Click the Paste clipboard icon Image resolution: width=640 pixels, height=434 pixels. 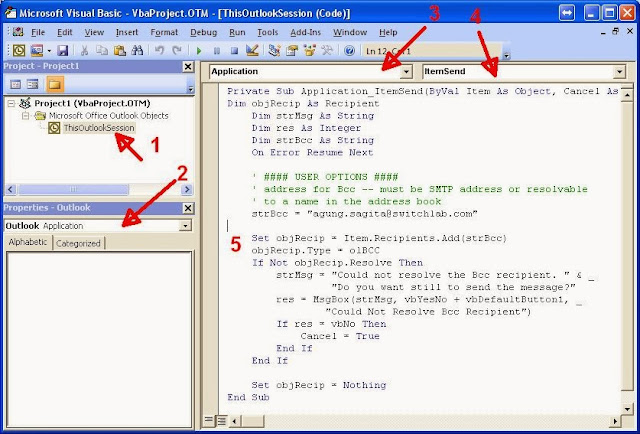point(119,50)
